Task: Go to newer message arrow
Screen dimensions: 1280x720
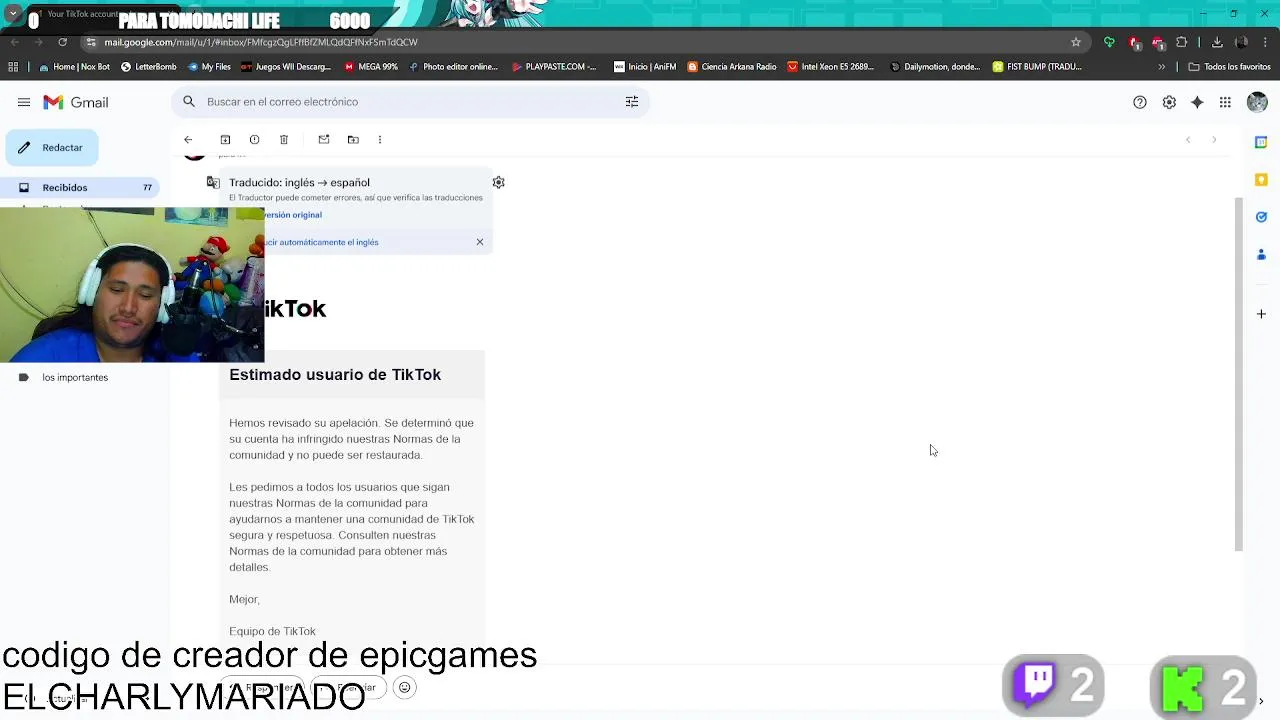Action: [x=1188, y=140]
